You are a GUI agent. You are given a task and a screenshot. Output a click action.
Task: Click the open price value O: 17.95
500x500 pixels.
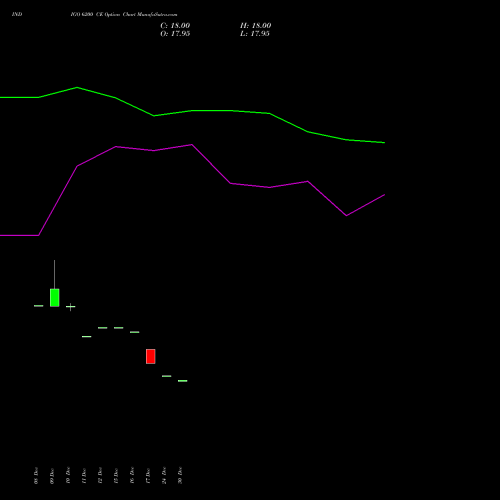pos(175,34)
